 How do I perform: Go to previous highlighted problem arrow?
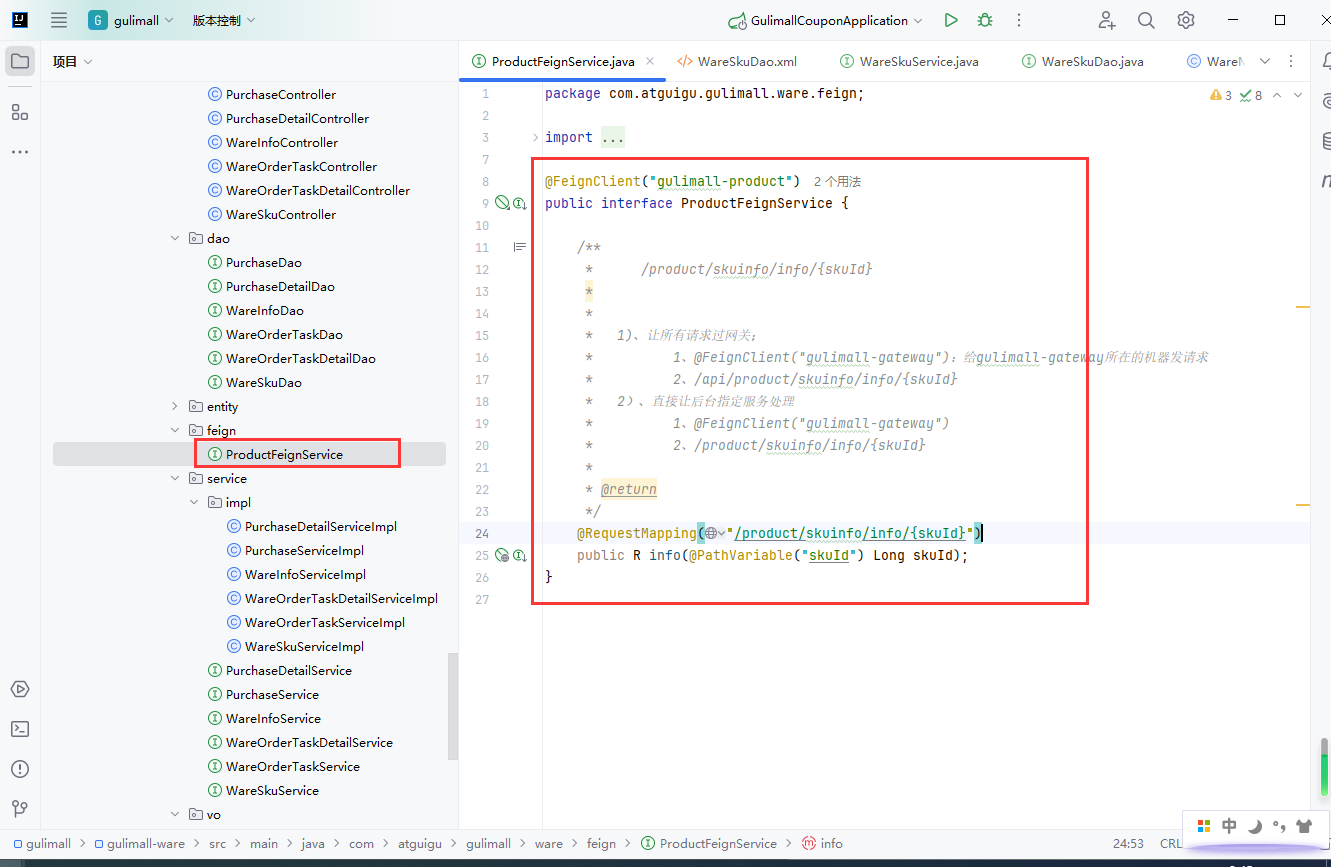point(1278,95)
